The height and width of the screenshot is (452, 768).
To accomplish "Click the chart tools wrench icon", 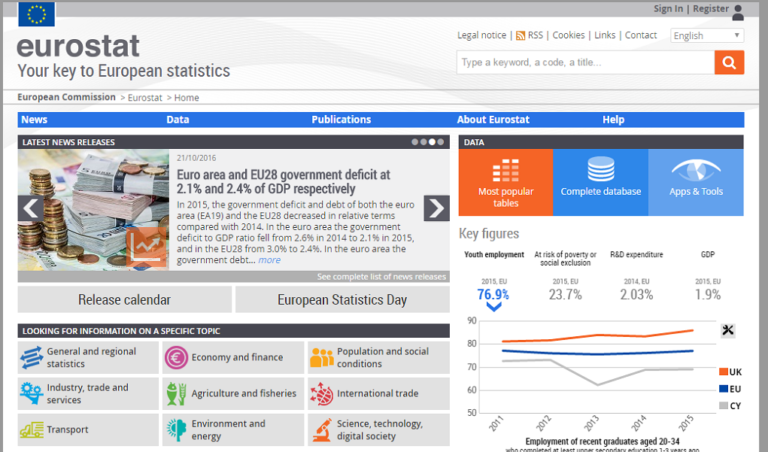I will (728, 330).
